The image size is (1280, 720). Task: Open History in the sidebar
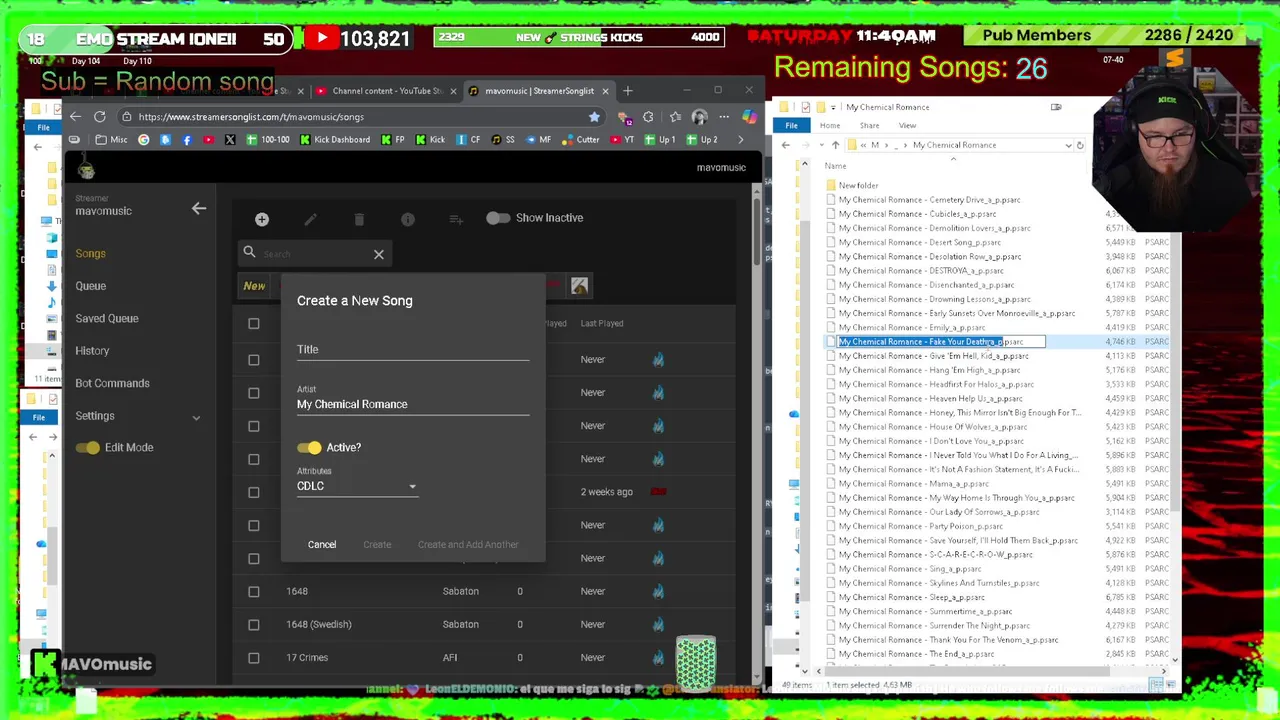click(92, 351)
